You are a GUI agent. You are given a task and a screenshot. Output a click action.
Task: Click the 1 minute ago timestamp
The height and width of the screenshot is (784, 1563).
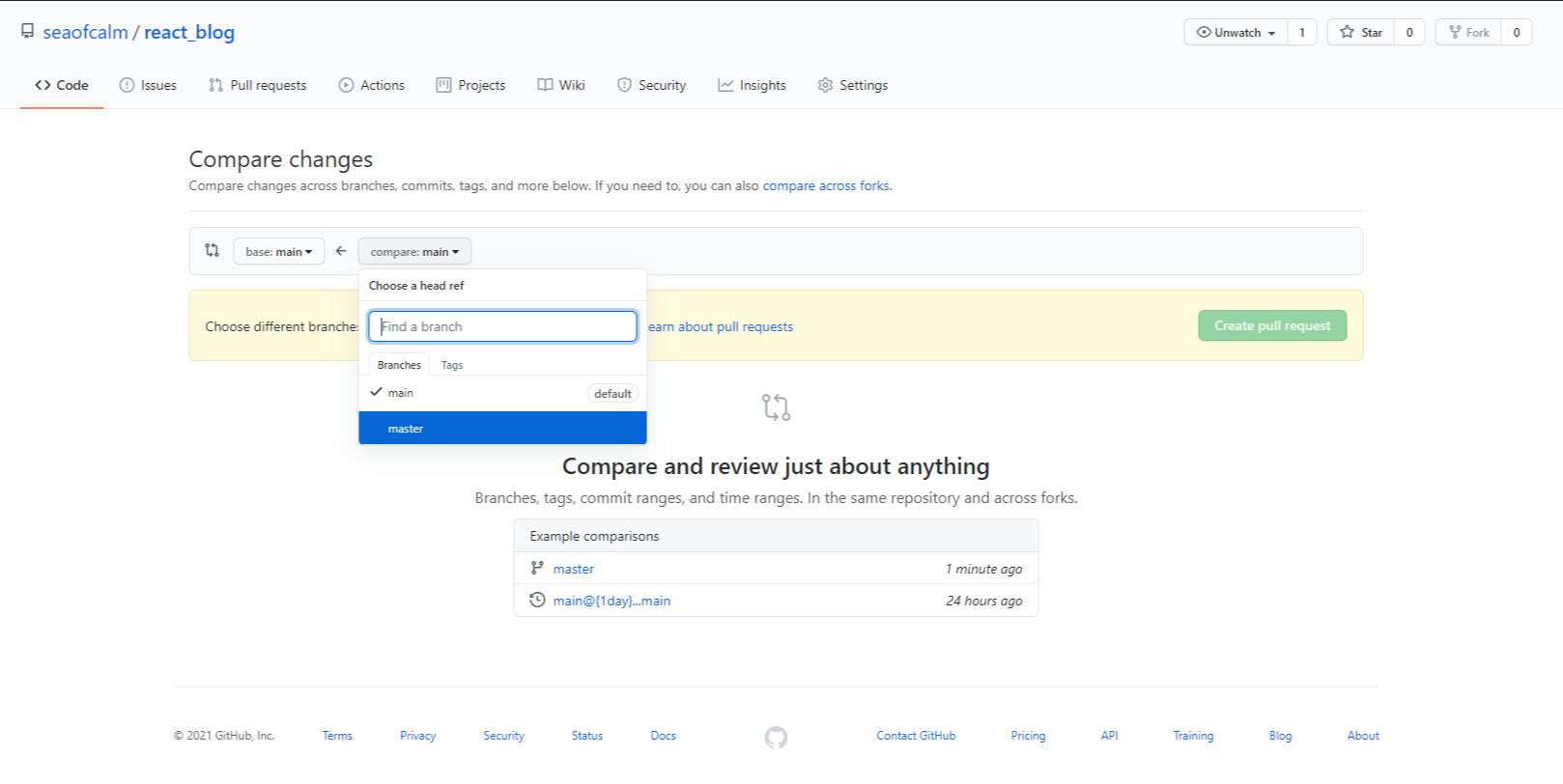tap(983, 569)
